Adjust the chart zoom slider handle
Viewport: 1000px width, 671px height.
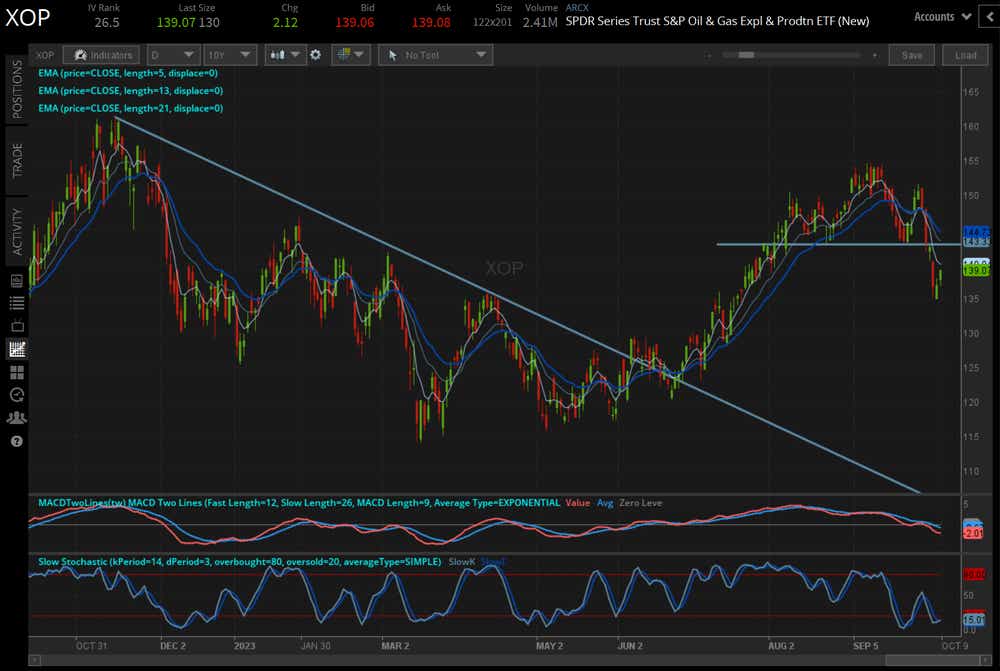[x=746, y=55]
